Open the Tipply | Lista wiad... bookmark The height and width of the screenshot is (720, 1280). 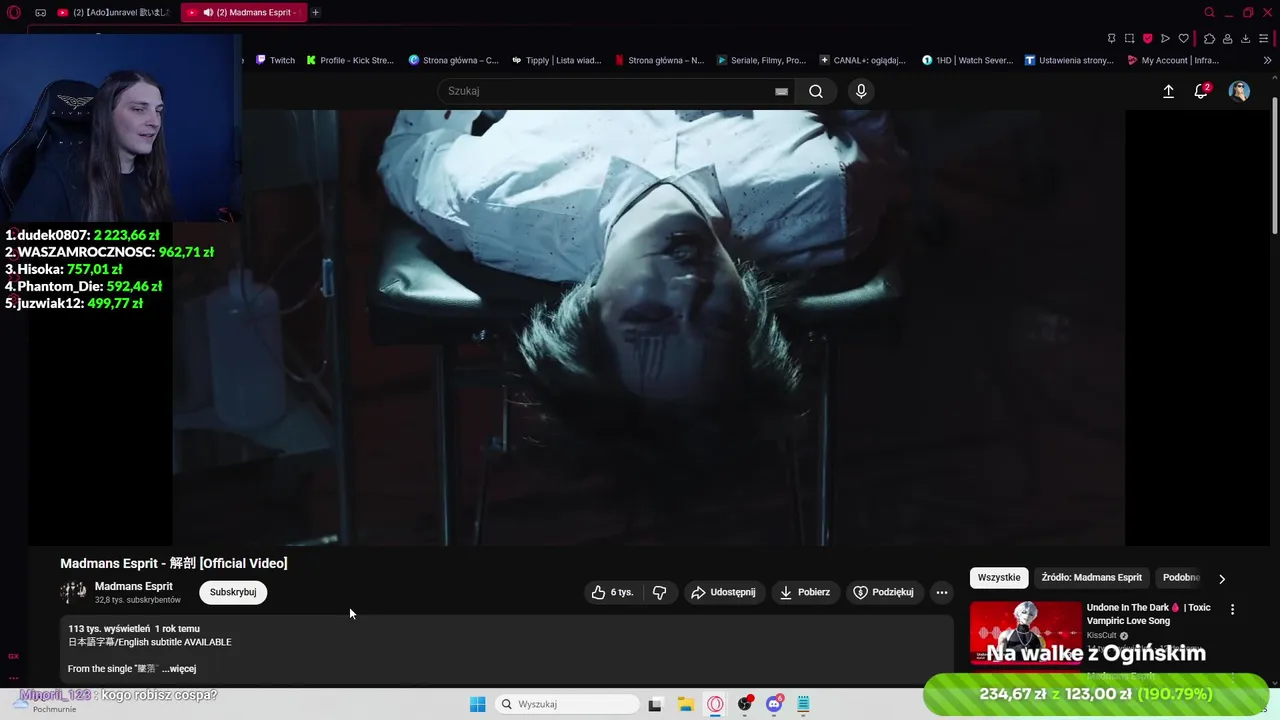pos(556,60)
